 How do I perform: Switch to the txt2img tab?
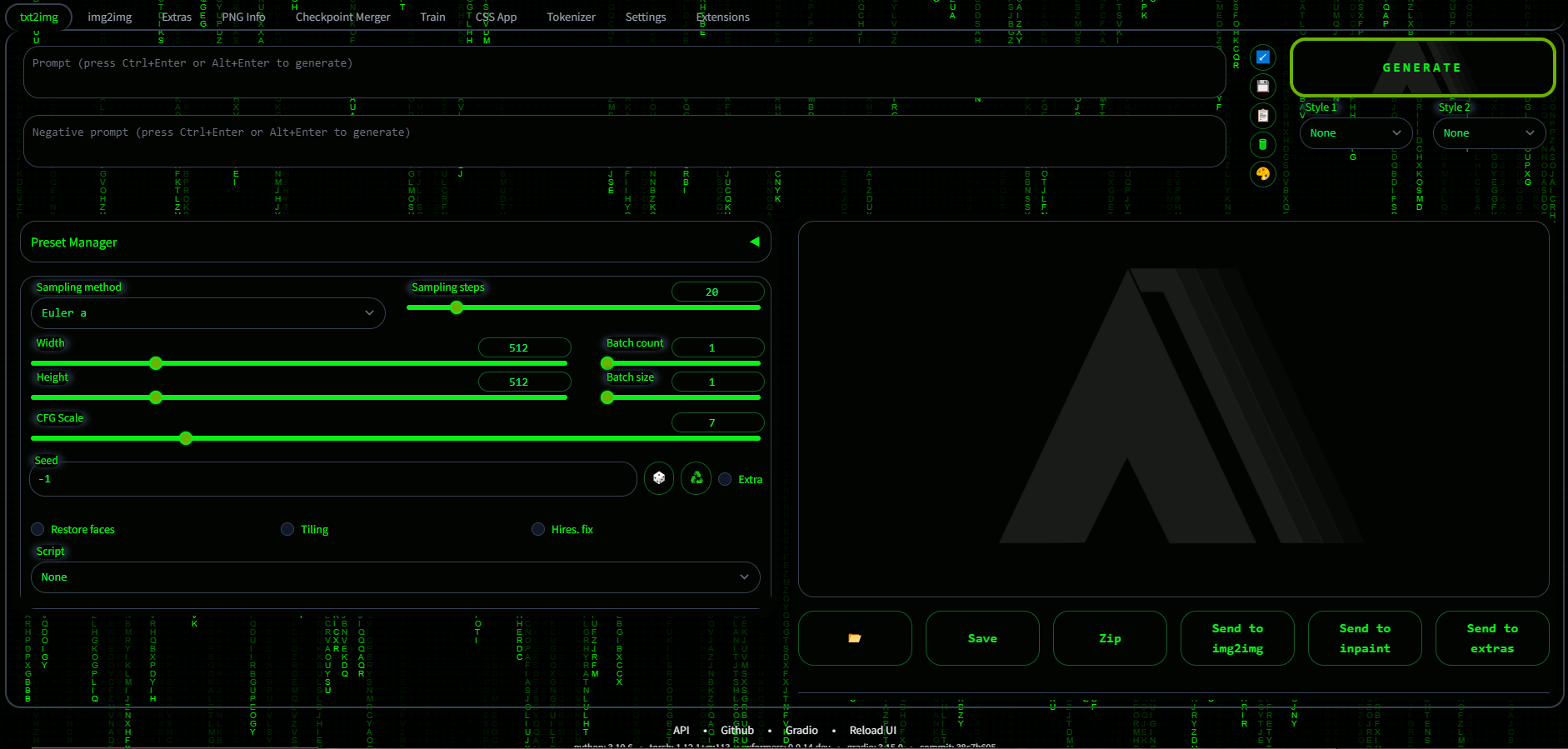click(39, 17)
